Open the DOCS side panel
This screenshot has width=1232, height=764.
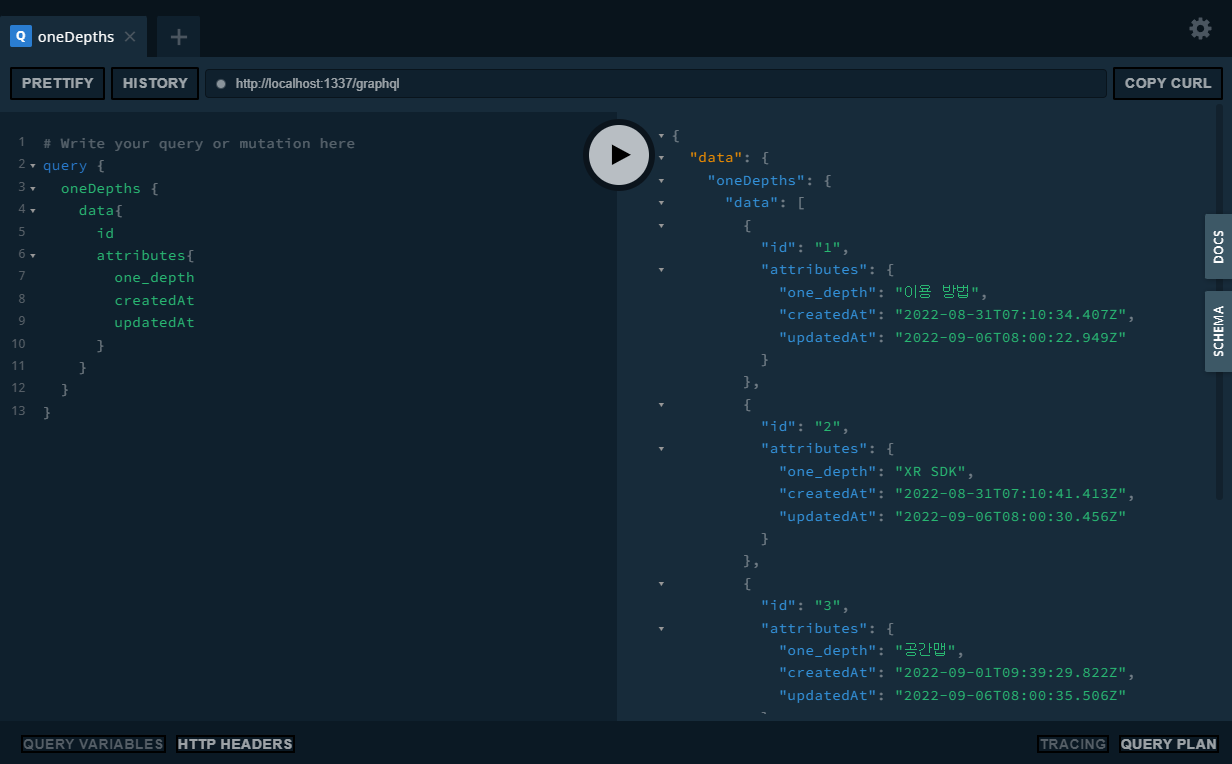point(1218,246)
